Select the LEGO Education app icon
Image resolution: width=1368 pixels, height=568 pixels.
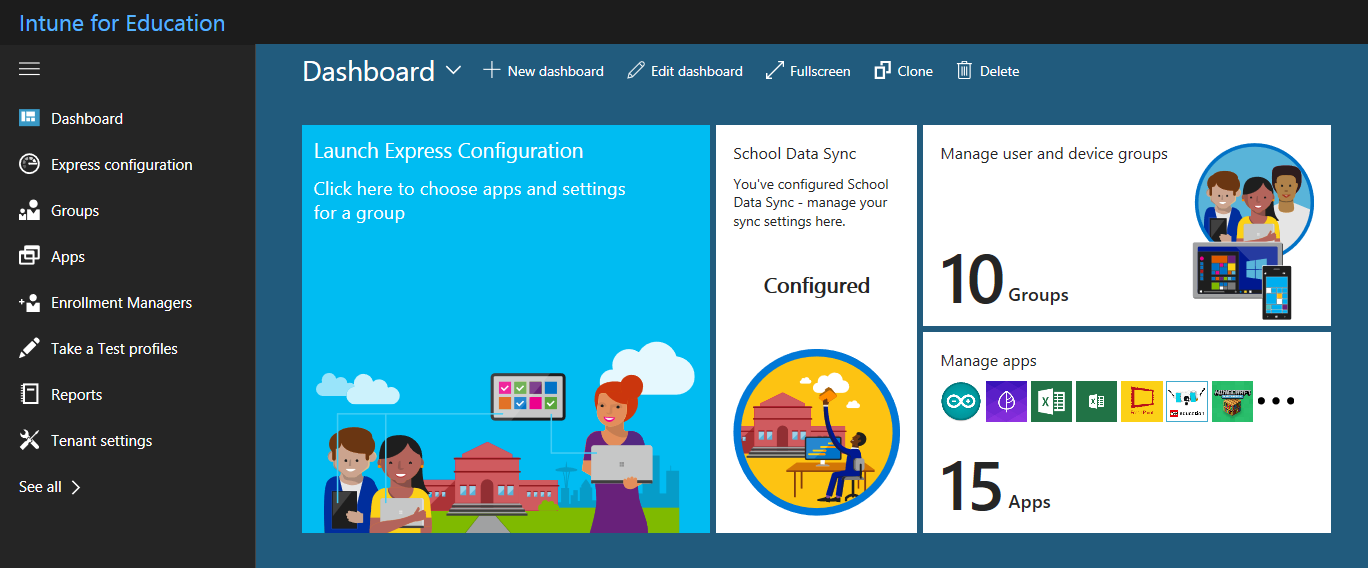pos(1187,401)
